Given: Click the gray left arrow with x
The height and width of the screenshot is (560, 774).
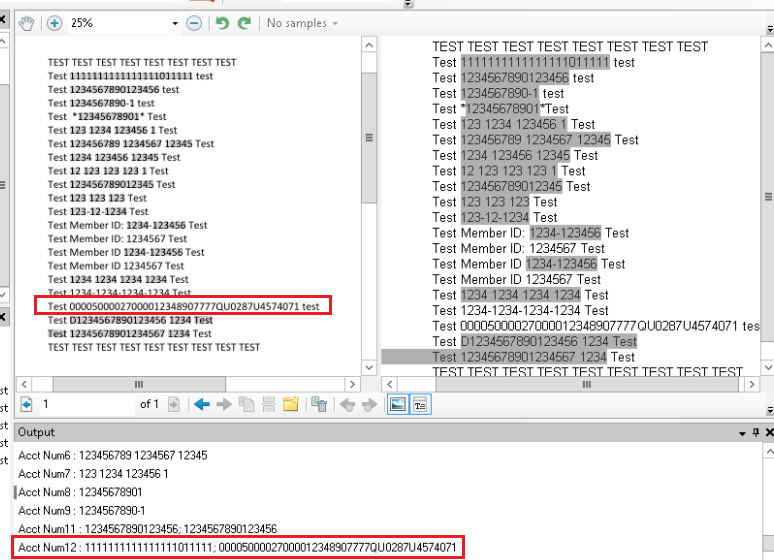Looking at the screenshot, I should [348, 405].
